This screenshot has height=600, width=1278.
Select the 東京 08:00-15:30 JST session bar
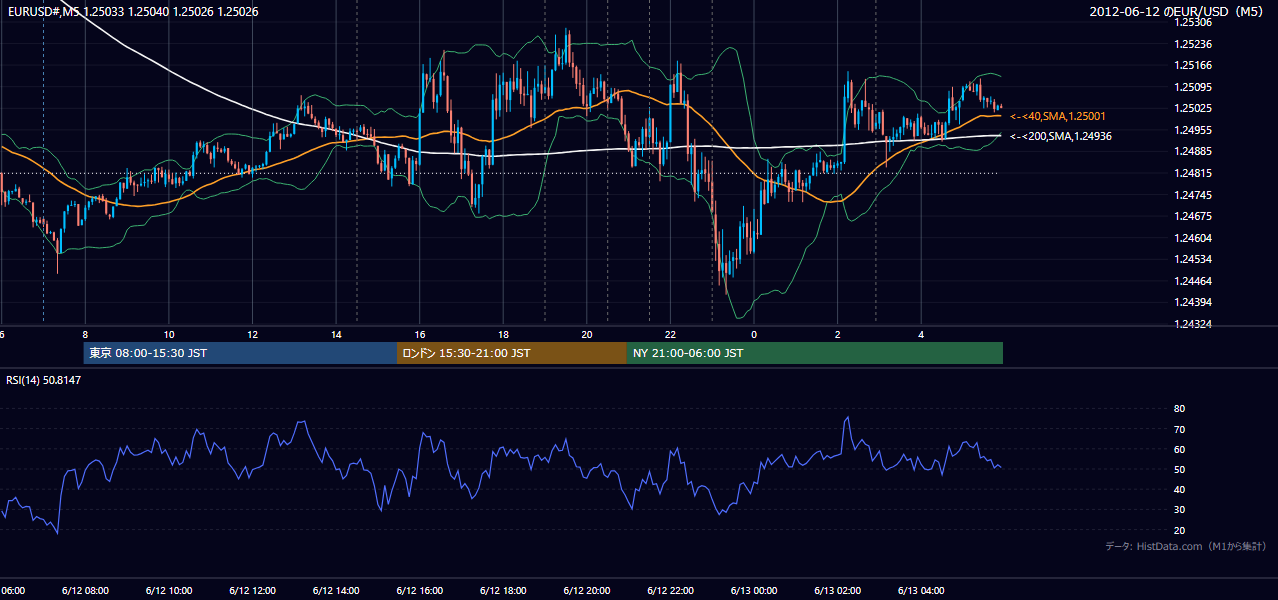pyautogui.click(x=240, y=353)
